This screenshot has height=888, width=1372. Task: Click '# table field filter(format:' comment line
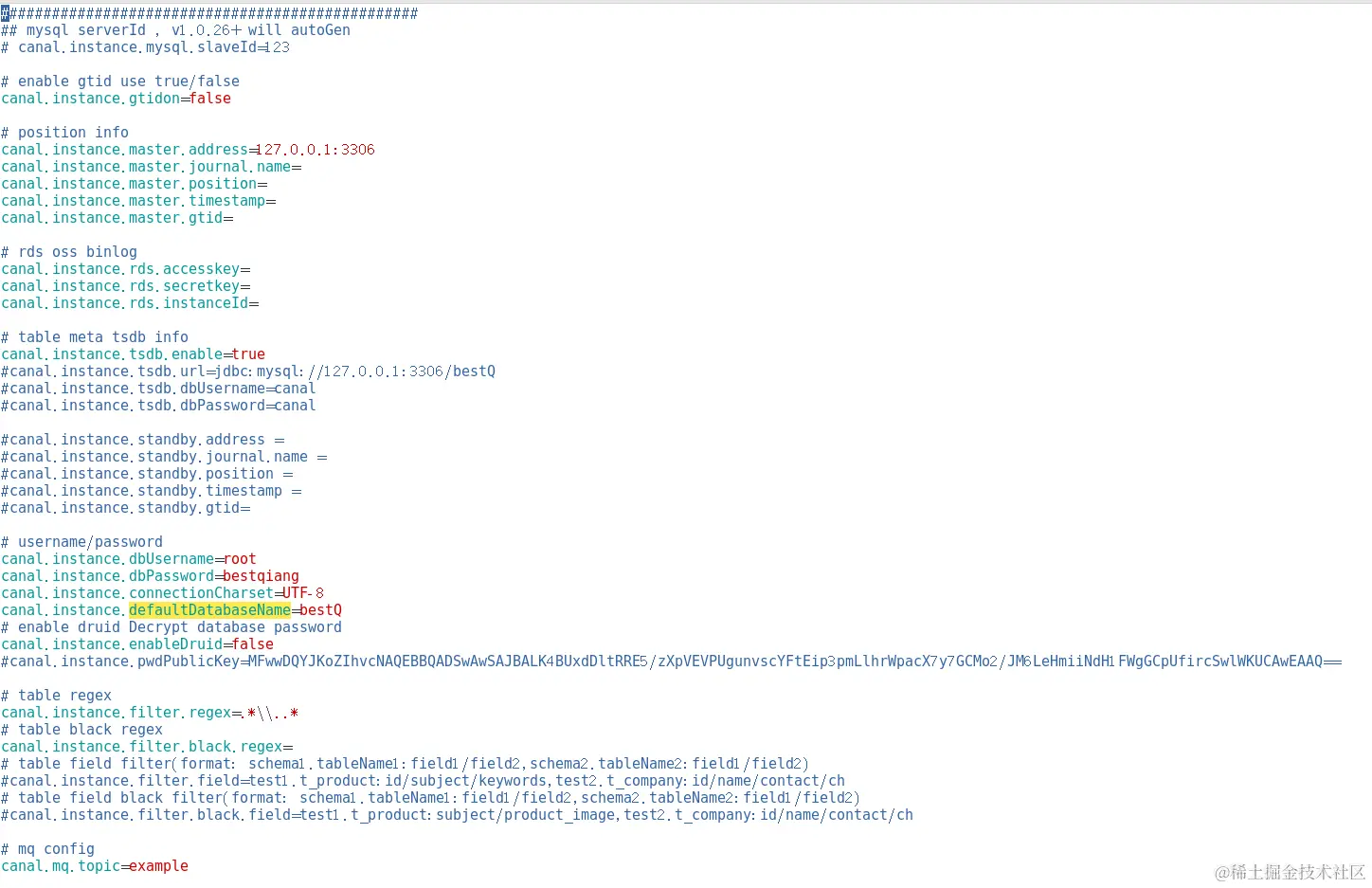click(405, 764)
